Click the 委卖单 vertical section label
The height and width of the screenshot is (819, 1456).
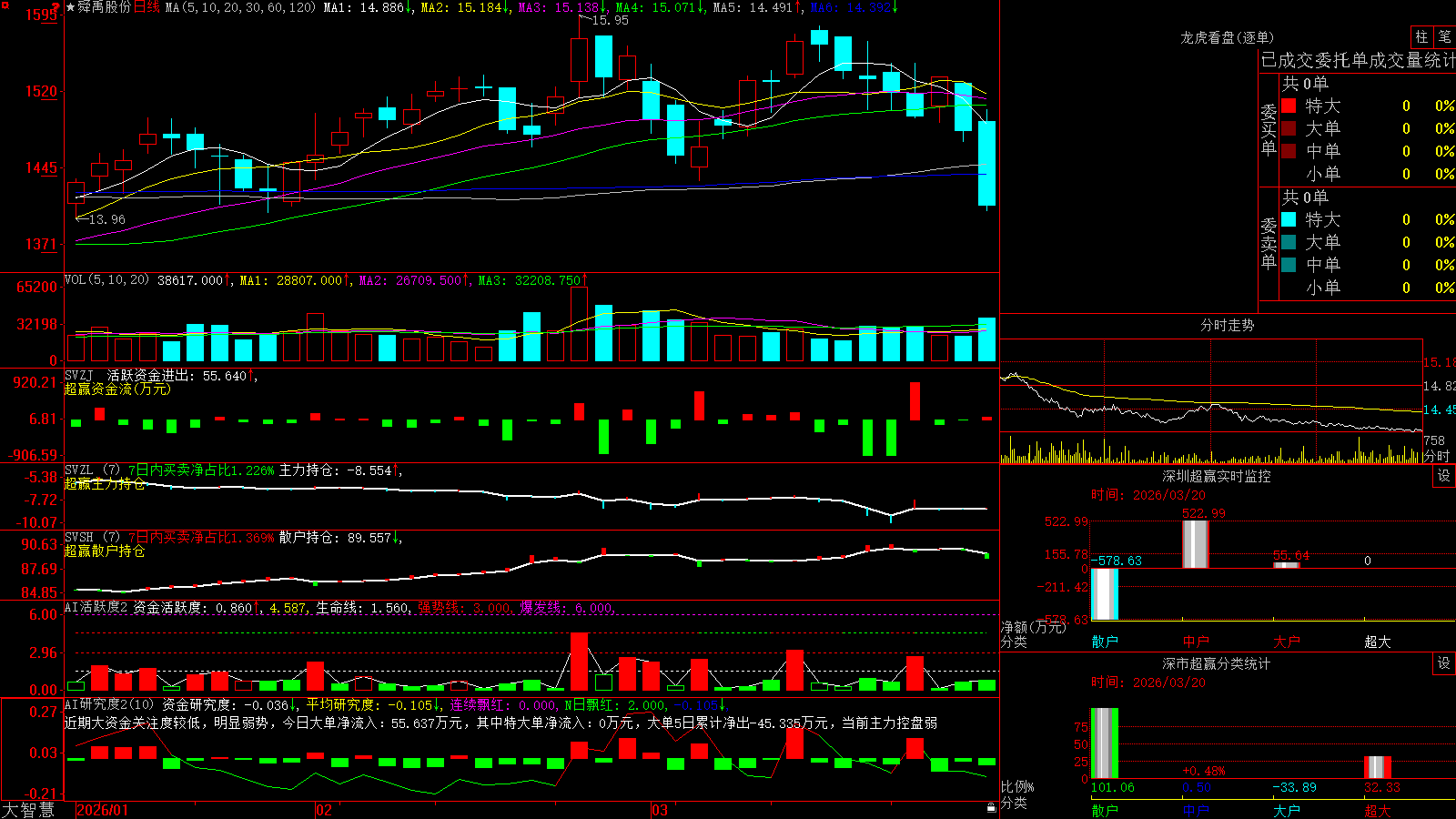point(1269,243)
